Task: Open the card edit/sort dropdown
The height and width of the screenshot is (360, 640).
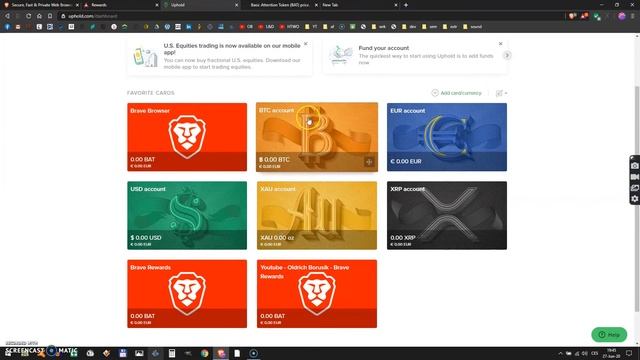Action: tap(501, 93)
